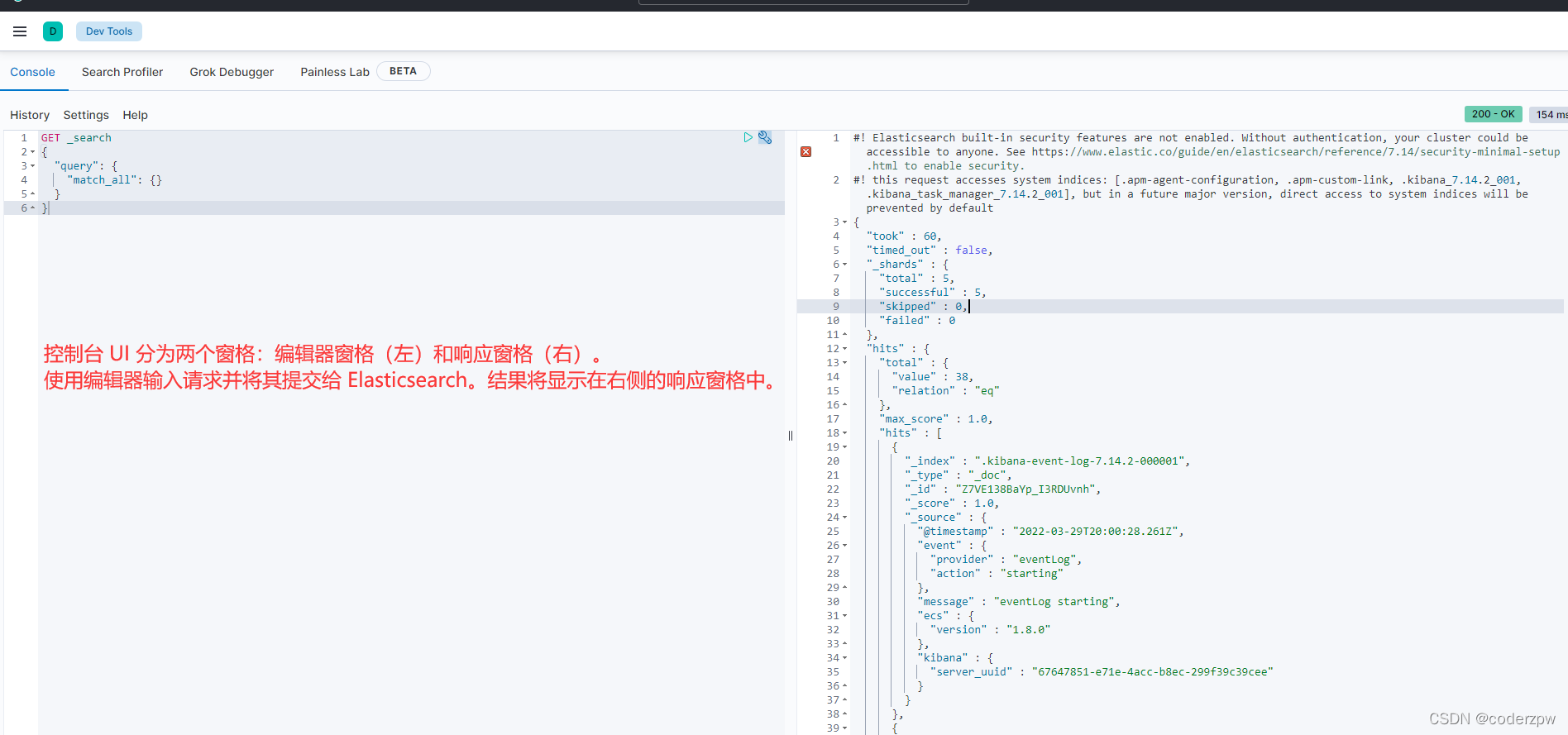The width and height of the screenshot is (1568, 735).
Task: Open the wrench request options menu
Action: [765, 137]
